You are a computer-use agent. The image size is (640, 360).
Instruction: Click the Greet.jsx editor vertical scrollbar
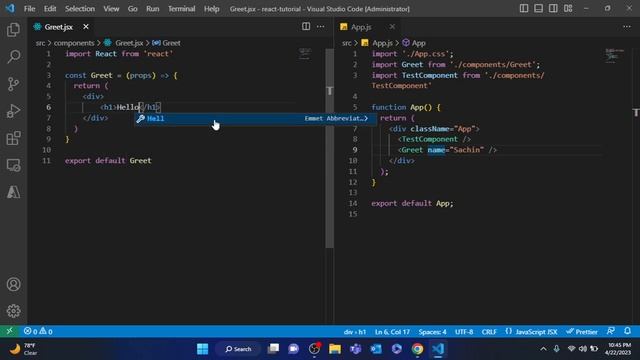[x=329, y=149]
